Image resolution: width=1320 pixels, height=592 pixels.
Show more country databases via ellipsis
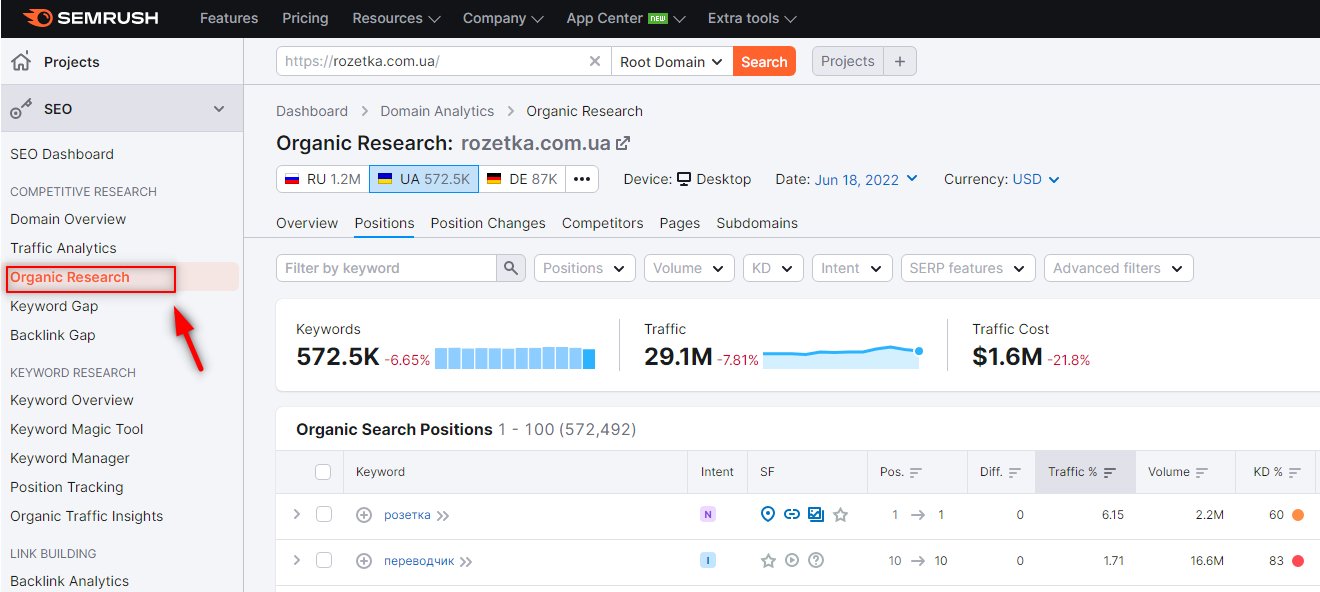click(582, 179)
